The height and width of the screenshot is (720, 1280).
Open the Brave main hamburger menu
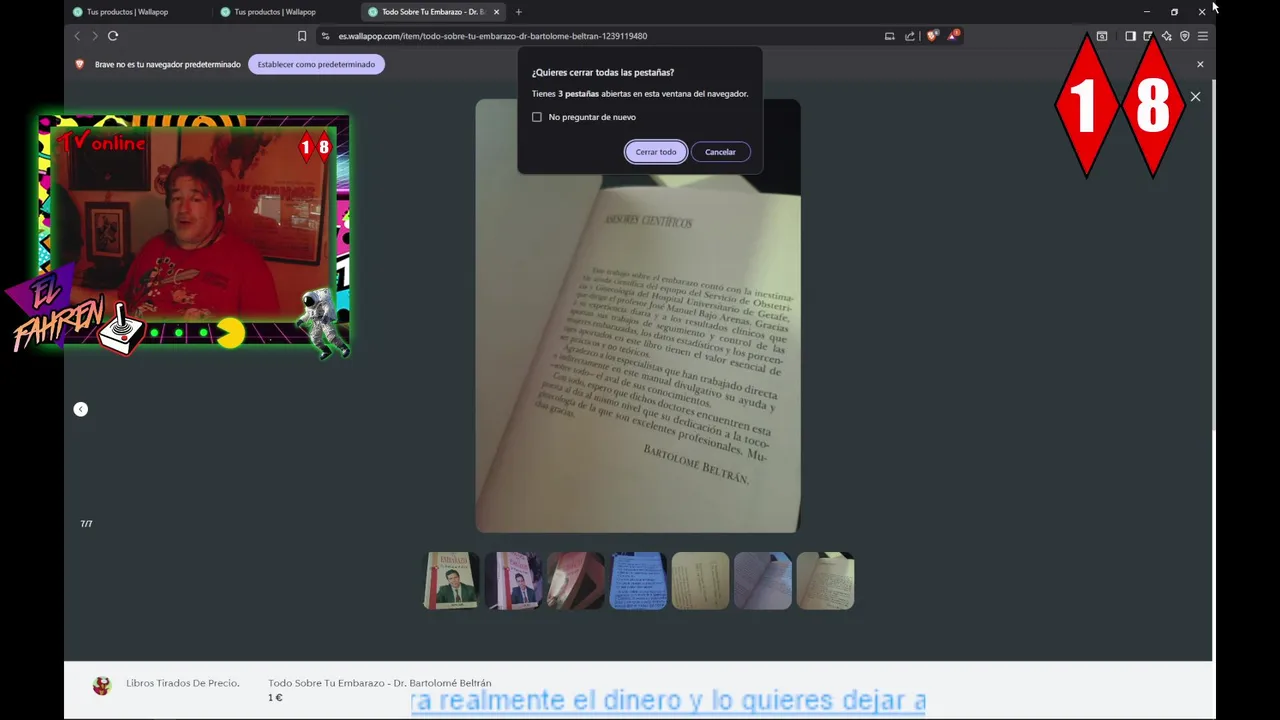1203,36
